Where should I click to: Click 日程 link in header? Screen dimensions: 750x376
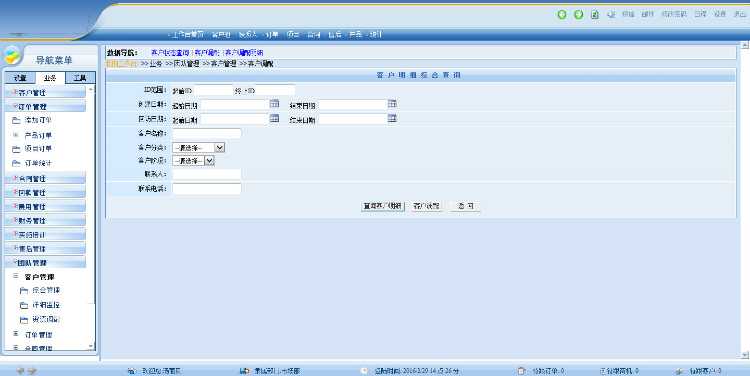click(x=700, y=14)
